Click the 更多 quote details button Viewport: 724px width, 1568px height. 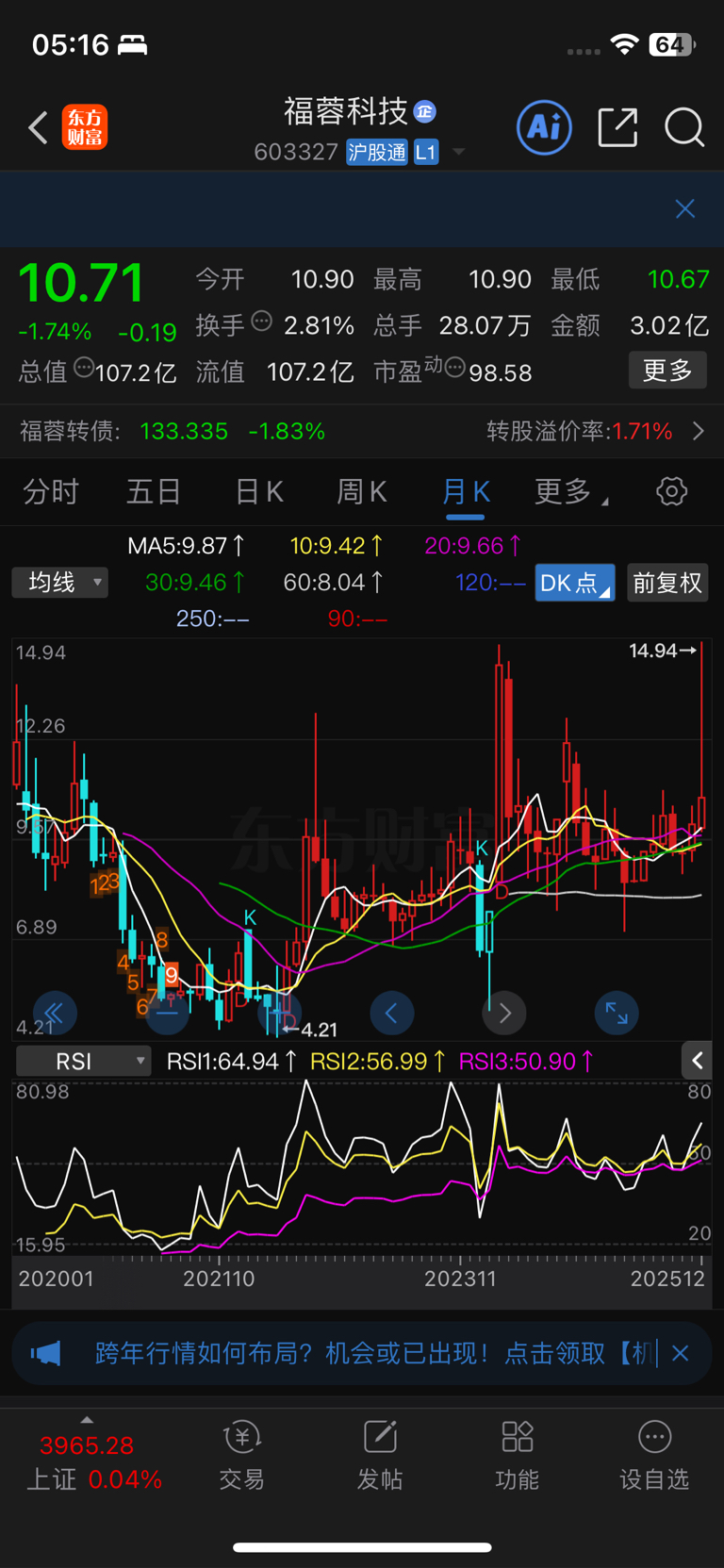click(x=667, y=371)
